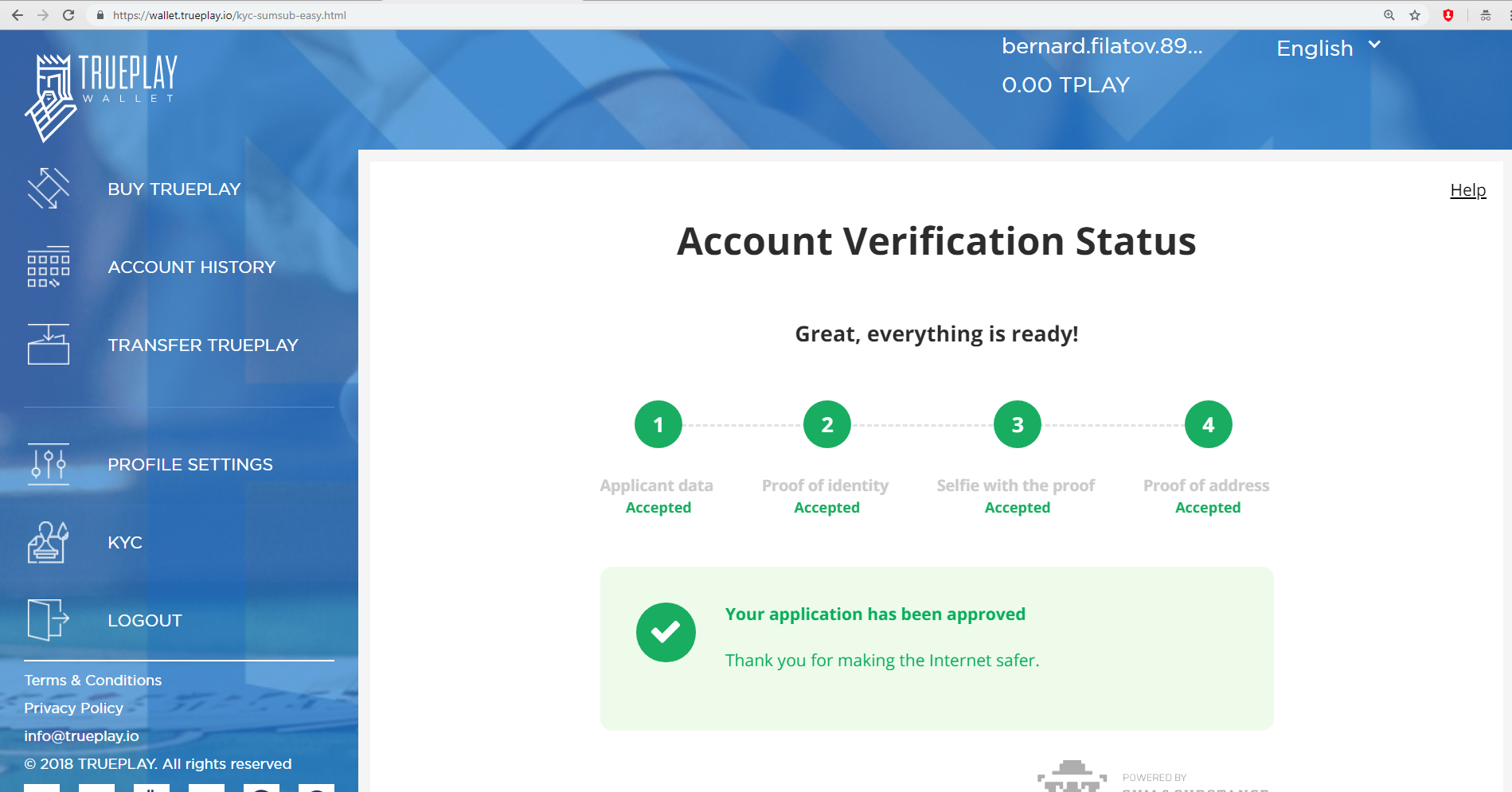This screenshot has width=1512, height=792.
Task: Click Accepted status under Proof of identity
Action: pos(827,508)
